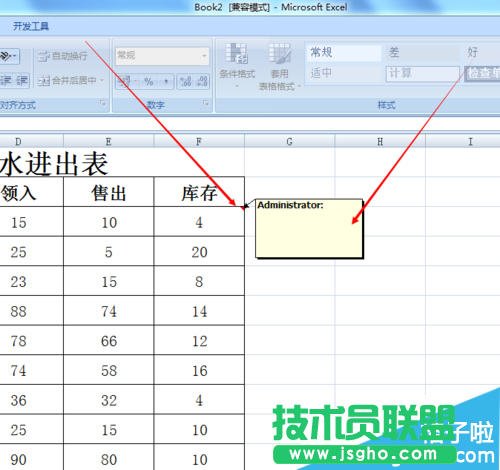Select the 售出 header cell
The image size is (500, 470).
[109, 192]
